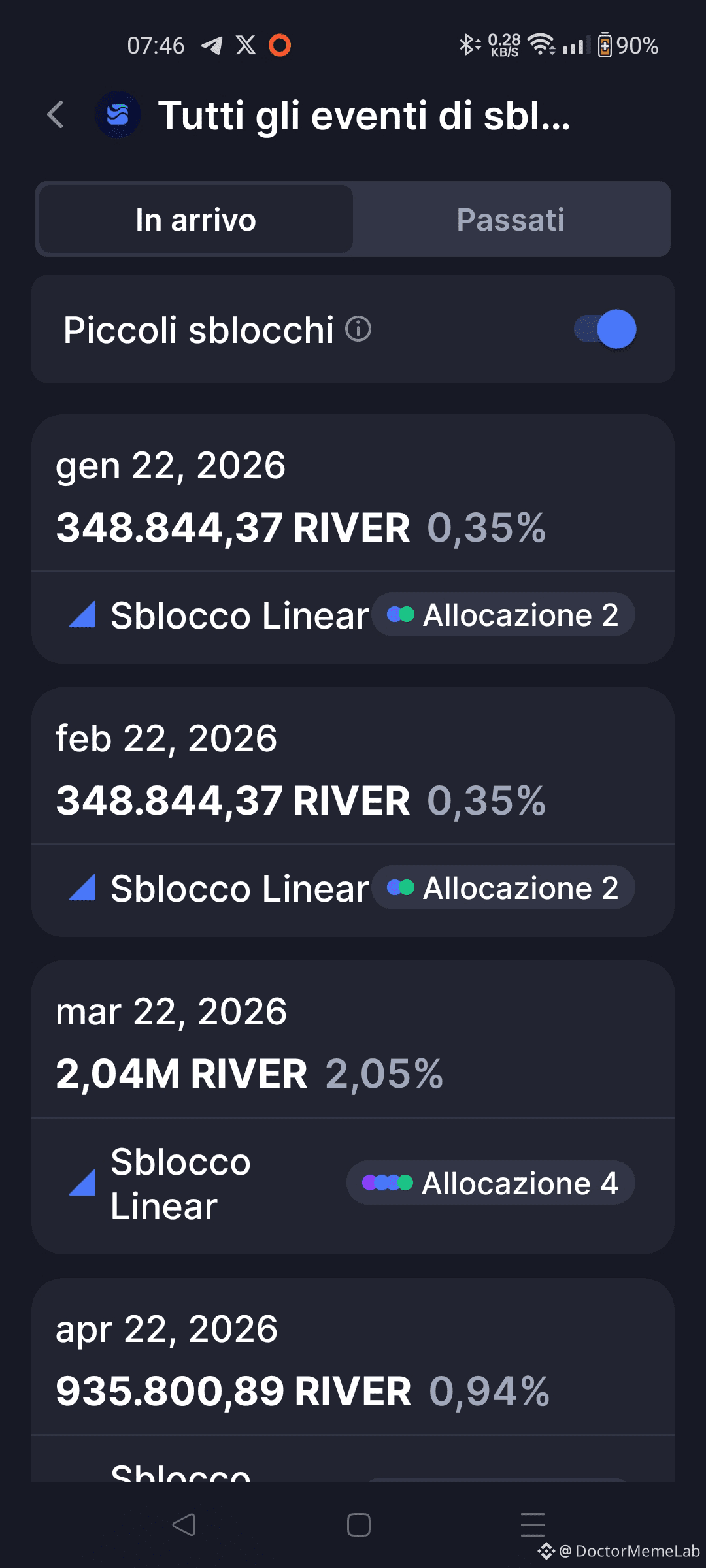This screenshot has width=706, height=1568.
Task: Tap the Telegram notification icon
Action: coord(212,45)
